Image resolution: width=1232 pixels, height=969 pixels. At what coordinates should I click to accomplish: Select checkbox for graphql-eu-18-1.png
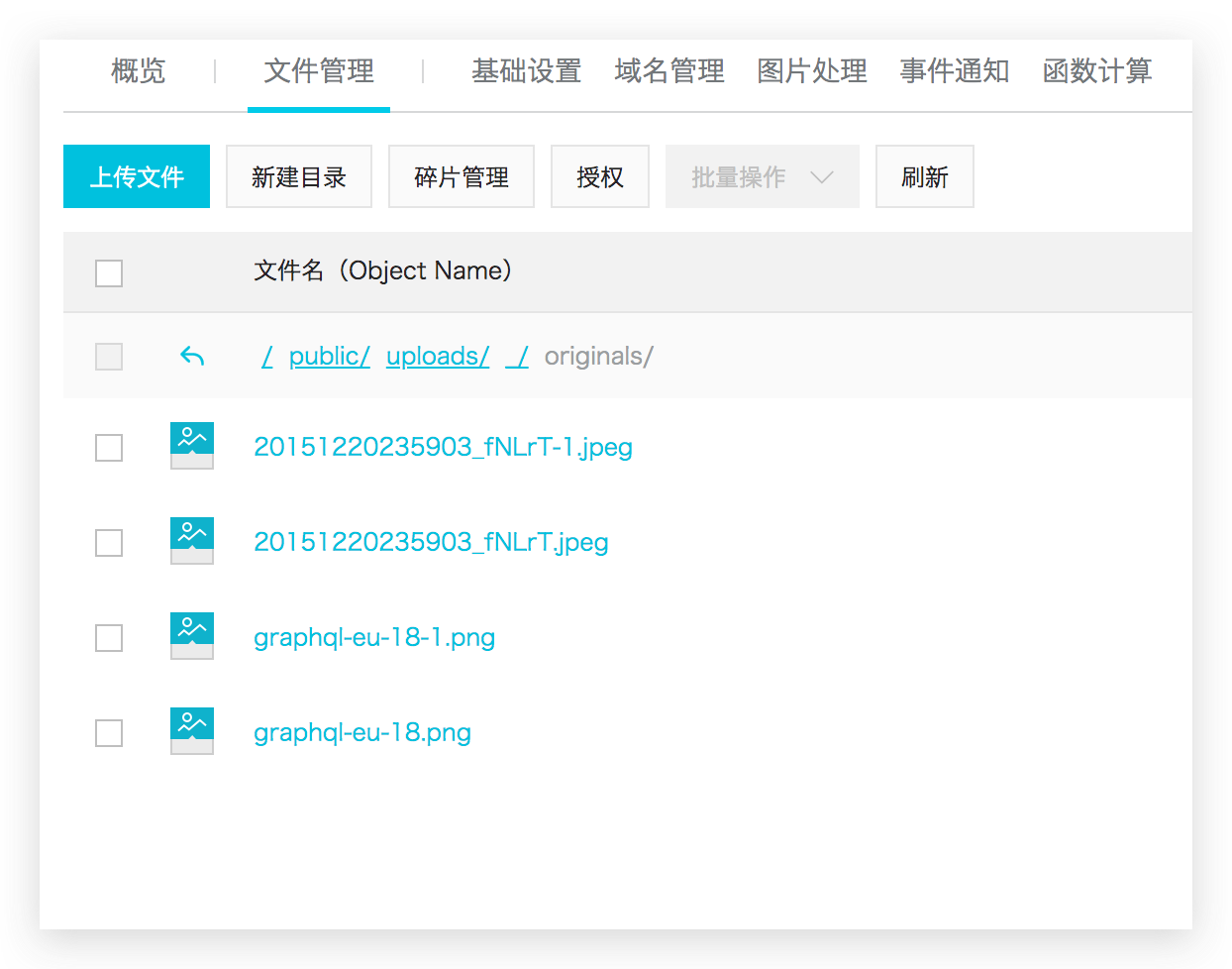click(x=109, y=638)
